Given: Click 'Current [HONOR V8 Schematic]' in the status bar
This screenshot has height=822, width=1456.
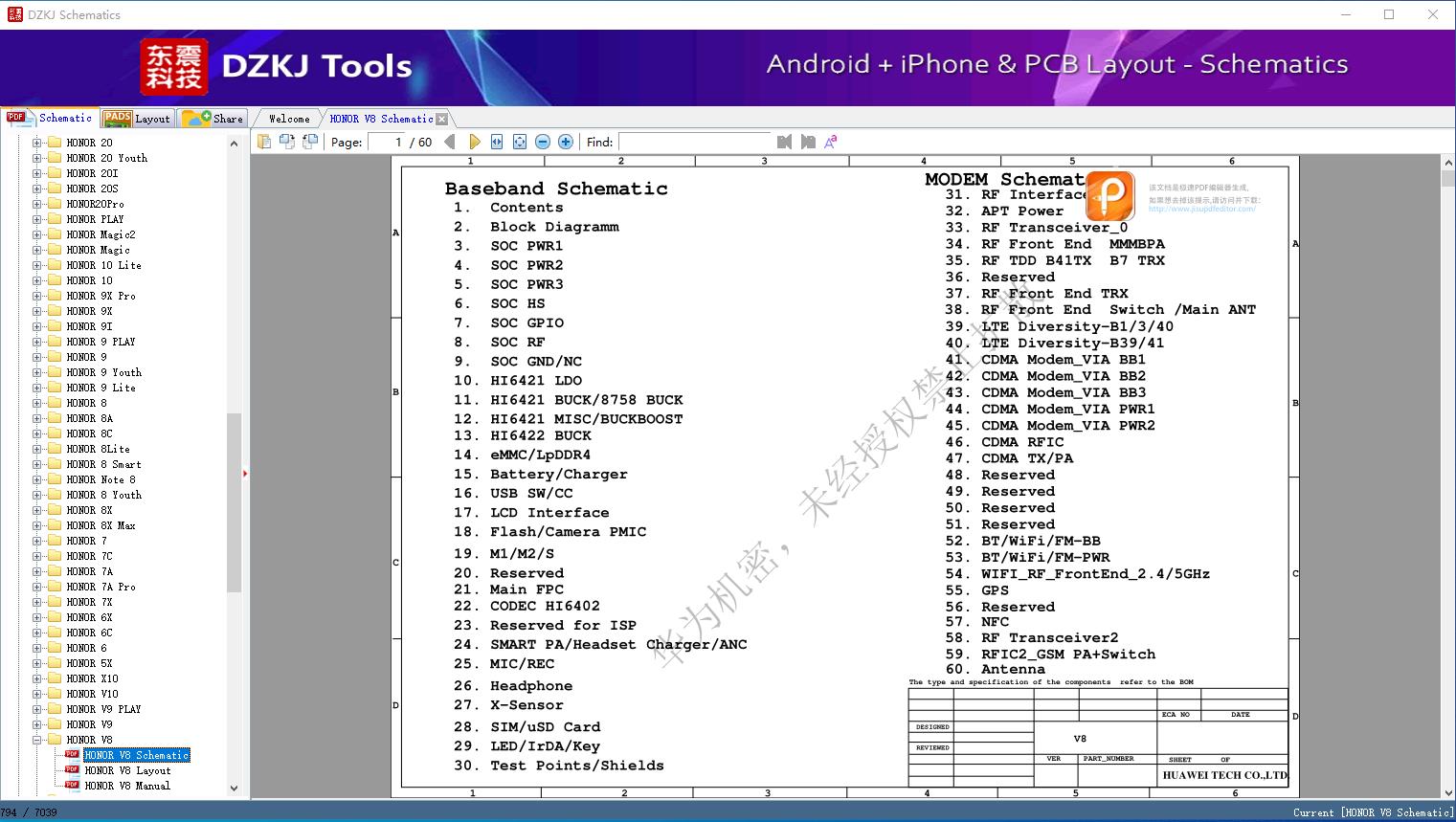Looking at the screenshot, I should (x=1373, y=812).
